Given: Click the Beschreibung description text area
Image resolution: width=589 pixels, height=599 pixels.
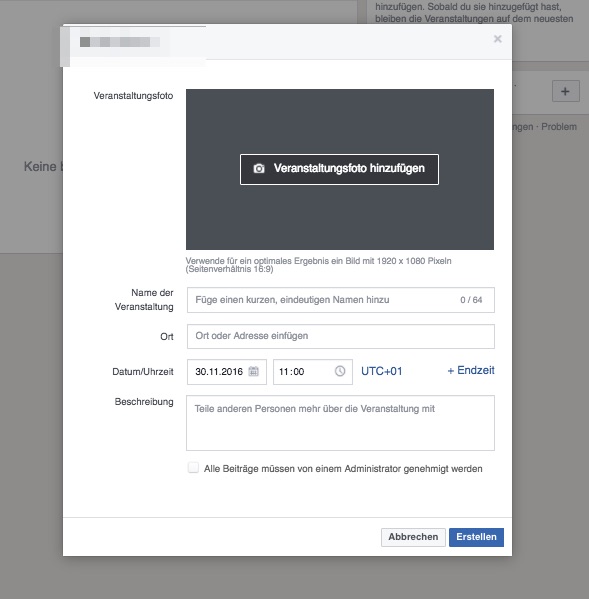Looking at the screenshot, I should (x=340, y=423).
